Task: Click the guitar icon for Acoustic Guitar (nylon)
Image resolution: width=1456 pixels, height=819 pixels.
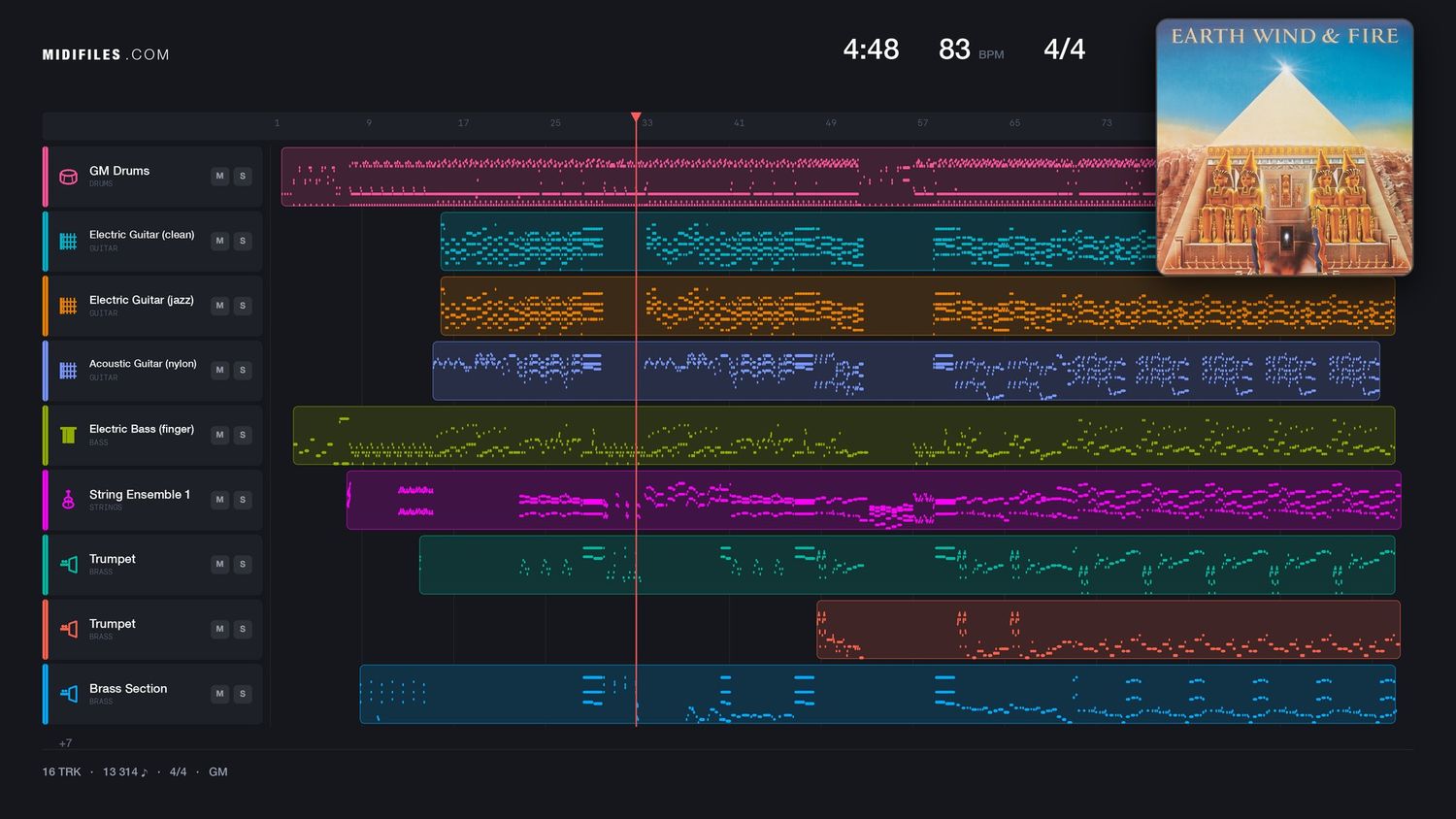Action: [68, 370]
